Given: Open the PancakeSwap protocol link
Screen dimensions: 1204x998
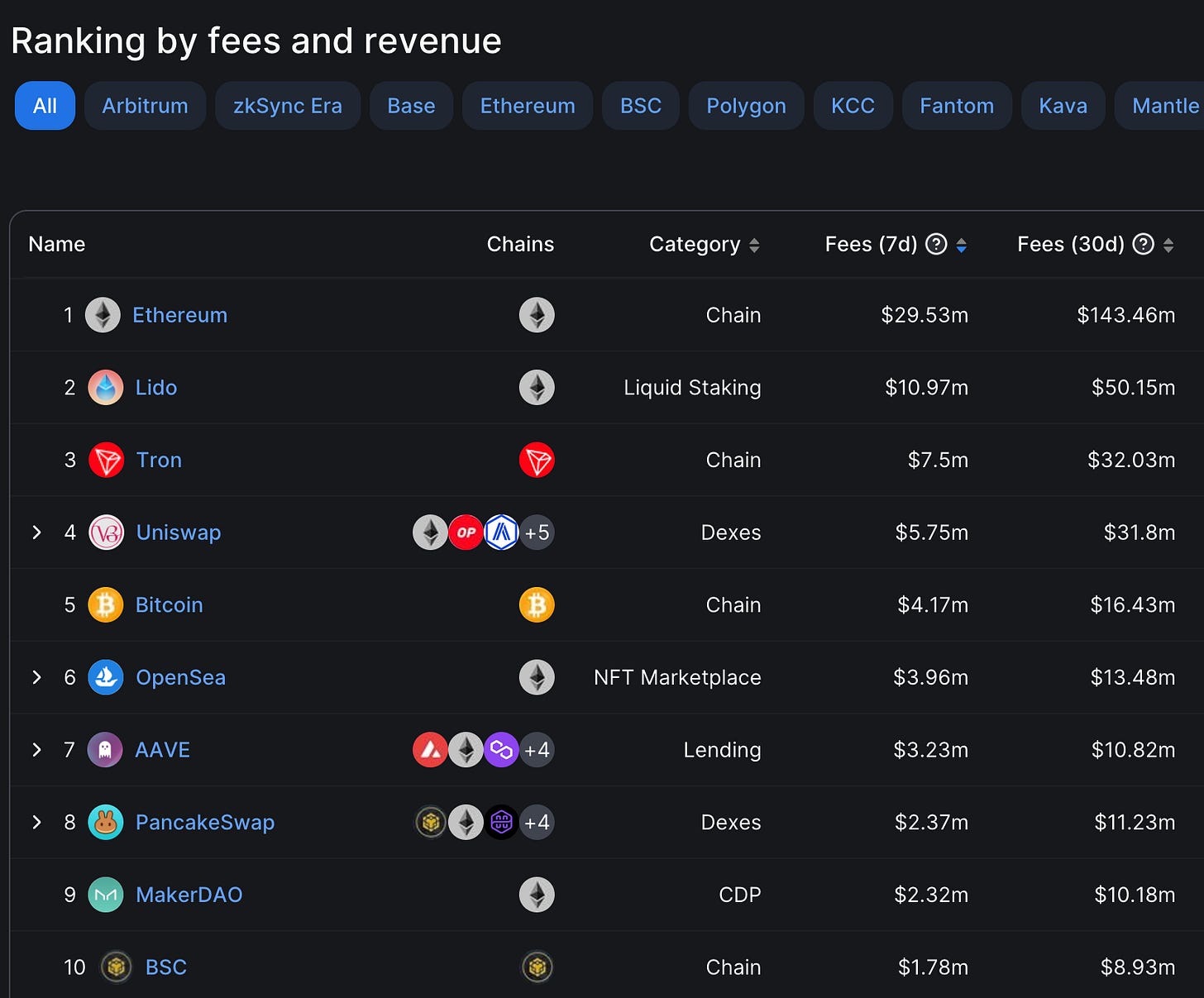Looking at the screenshot, I should point(205,822).
